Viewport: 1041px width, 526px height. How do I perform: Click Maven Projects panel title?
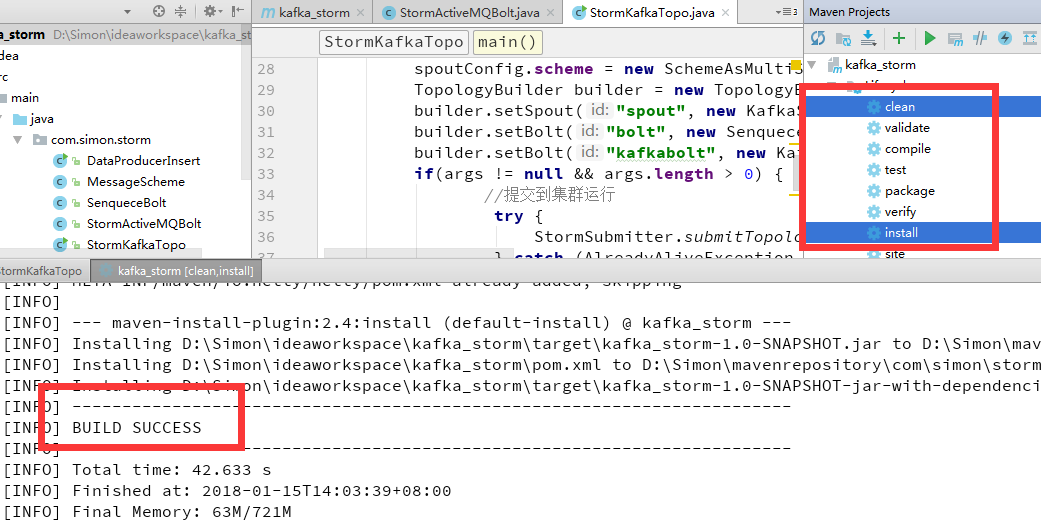[849, 12]
